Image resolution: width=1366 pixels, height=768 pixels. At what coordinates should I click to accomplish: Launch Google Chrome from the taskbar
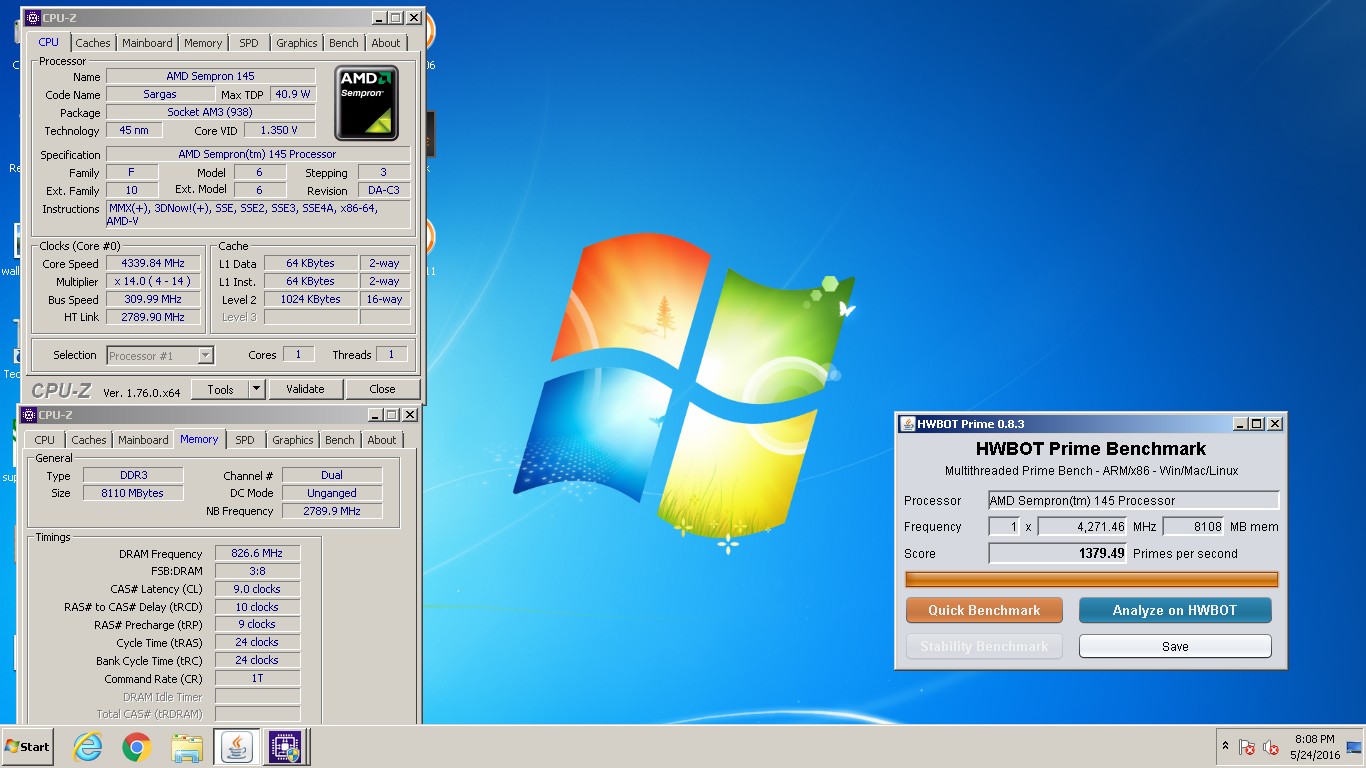(x=137, y=747)
